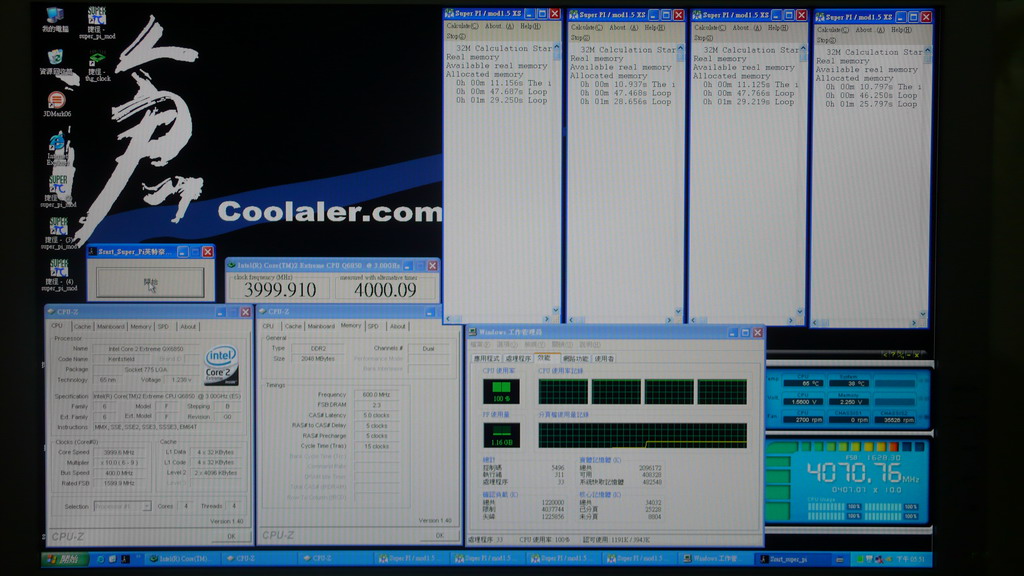
Task: Switch to Mainboard tab in CPU-Z timings window
Action: coord(321,326)
